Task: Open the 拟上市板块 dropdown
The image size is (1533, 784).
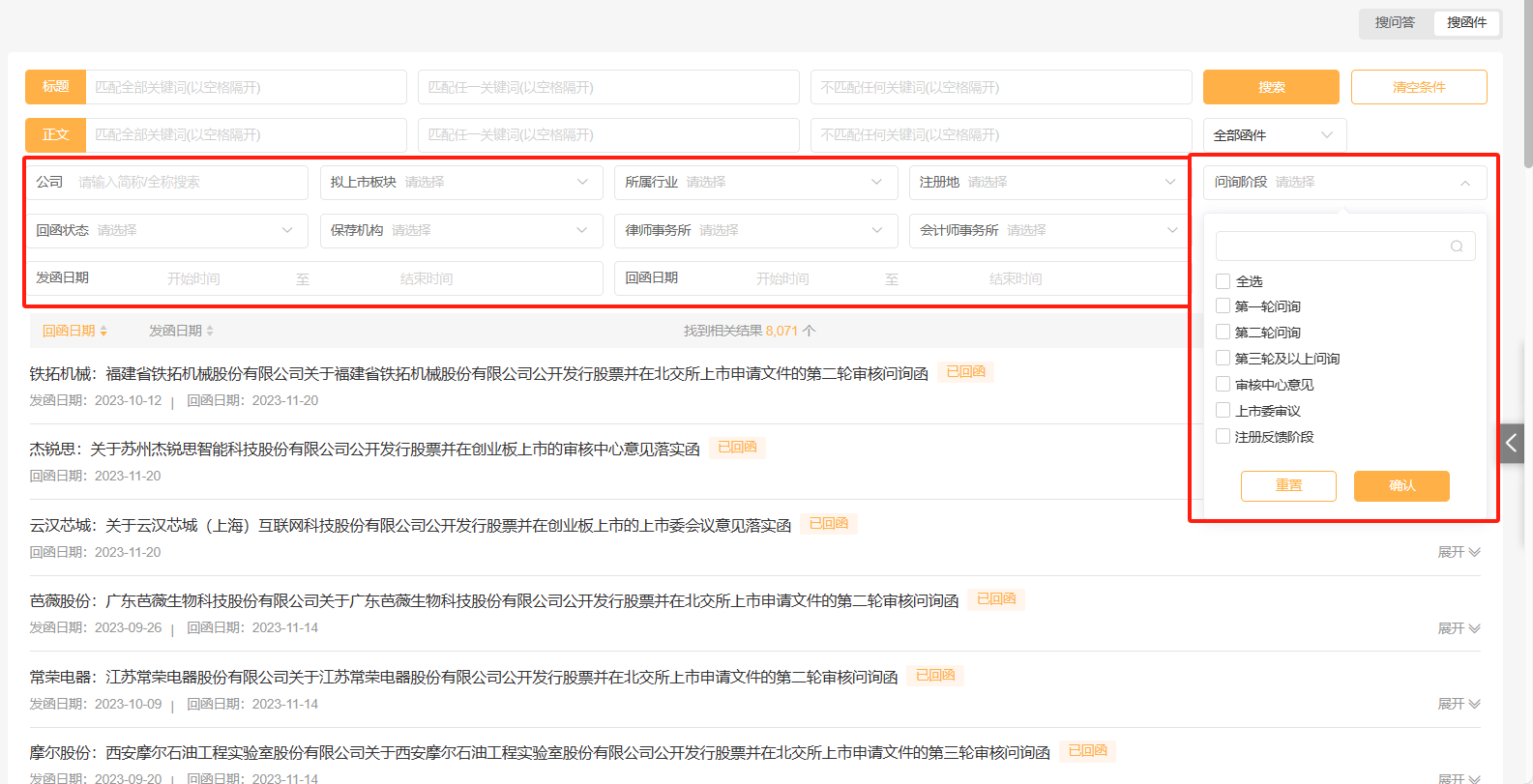Action: pos(460,182)
